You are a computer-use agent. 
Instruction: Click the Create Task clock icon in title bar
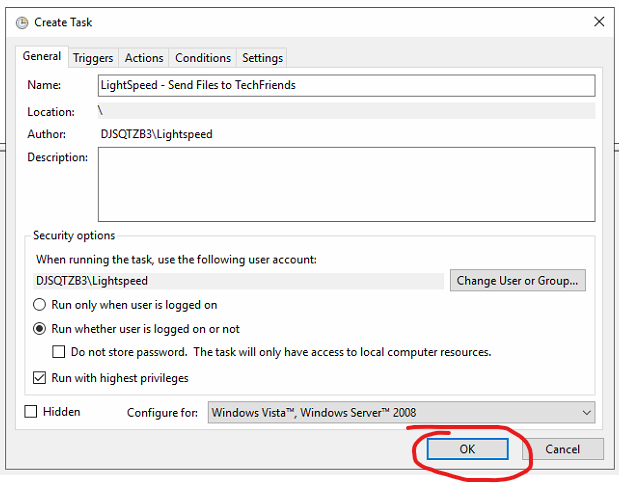22,23
